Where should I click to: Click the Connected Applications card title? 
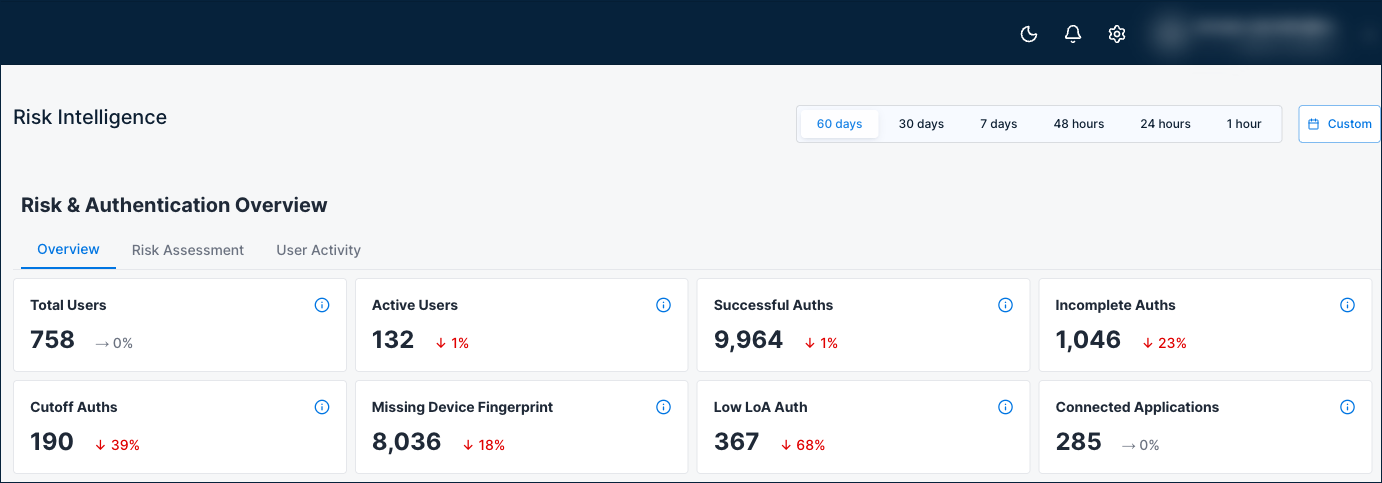(1137, 407)
